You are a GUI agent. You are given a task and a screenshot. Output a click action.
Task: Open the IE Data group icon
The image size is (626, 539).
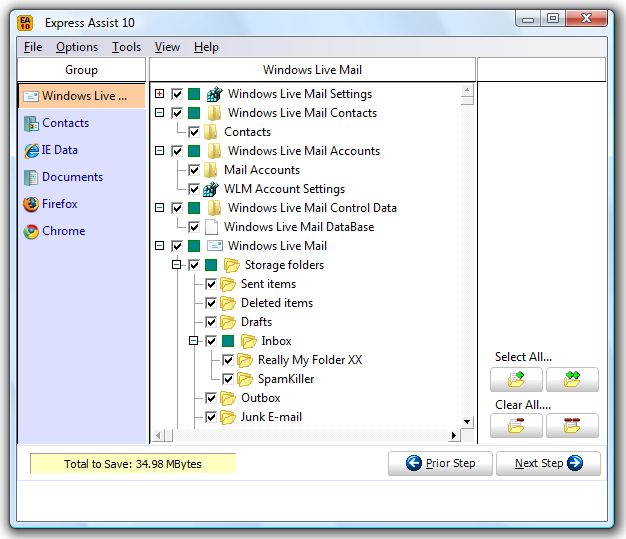tap(32, 150)
